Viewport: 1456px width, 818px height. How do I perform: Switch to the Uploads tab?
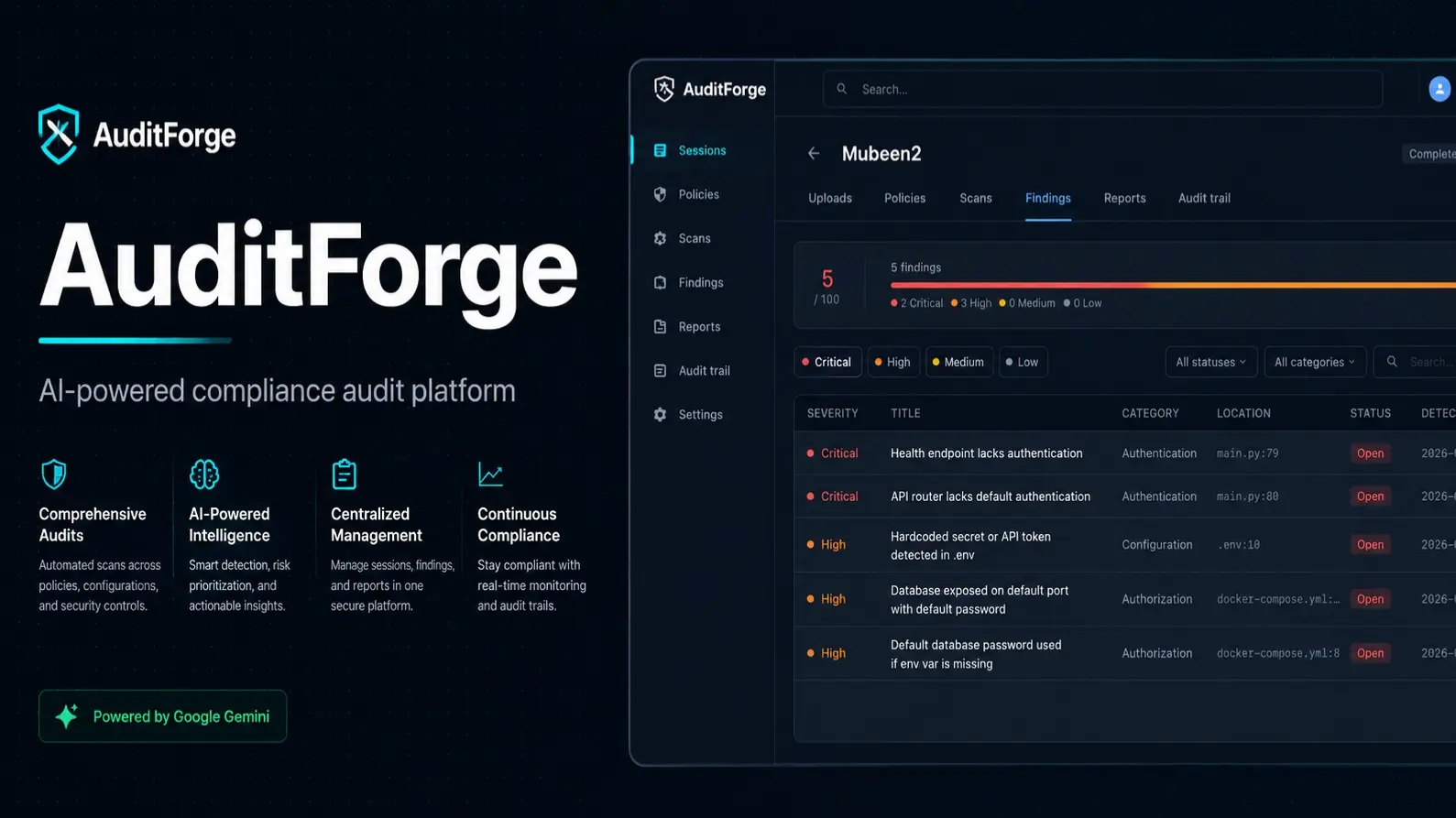tap(830, 198)
